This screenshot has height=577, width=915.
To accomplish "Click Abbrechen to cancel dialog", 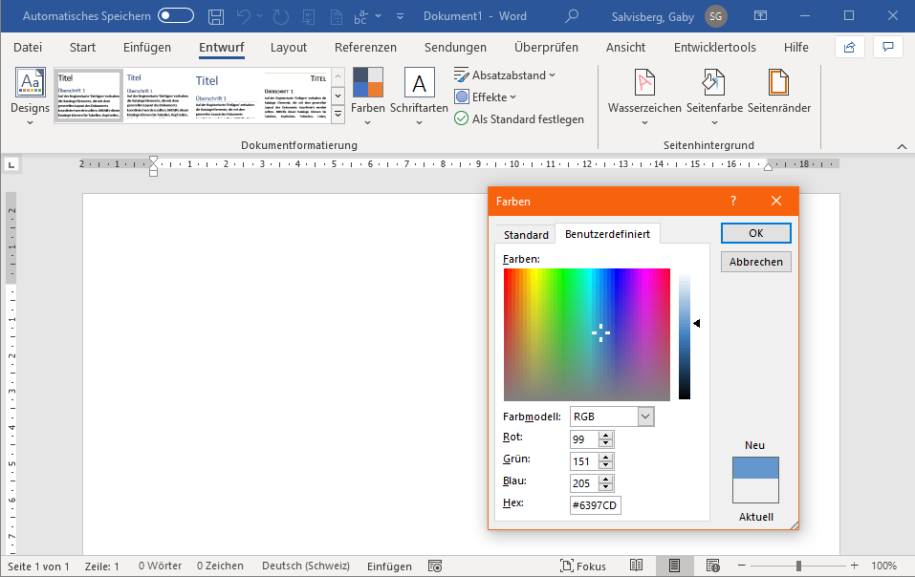I will (x=755, y=262).
